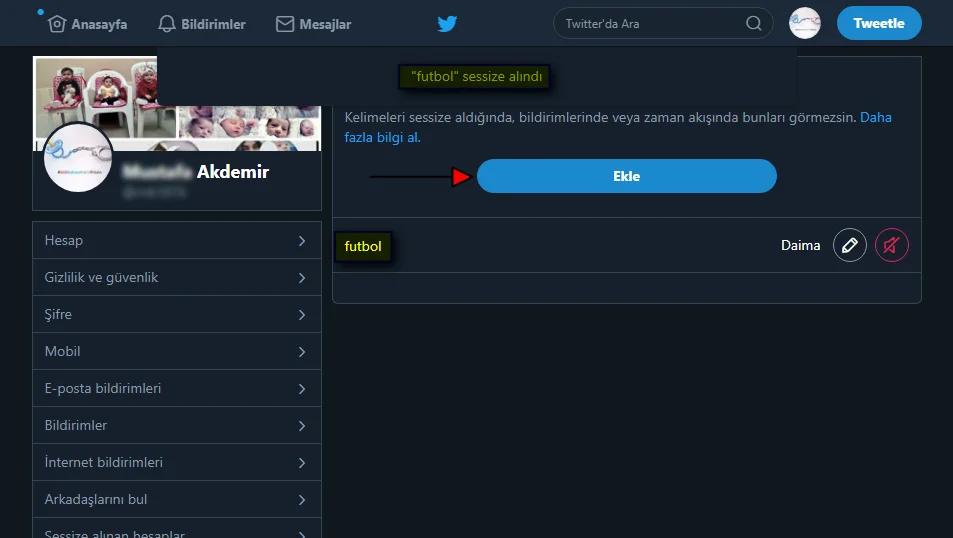Expand the Şifre section chevron
This screenshot has width=953, height=538.
[301, 314]
